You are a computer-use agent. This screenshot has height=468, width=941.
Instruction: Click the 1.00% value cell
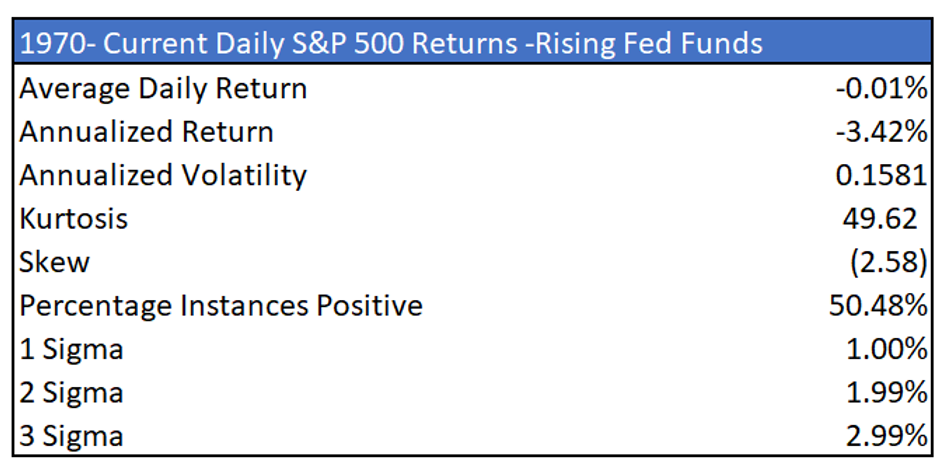[887, 349]
